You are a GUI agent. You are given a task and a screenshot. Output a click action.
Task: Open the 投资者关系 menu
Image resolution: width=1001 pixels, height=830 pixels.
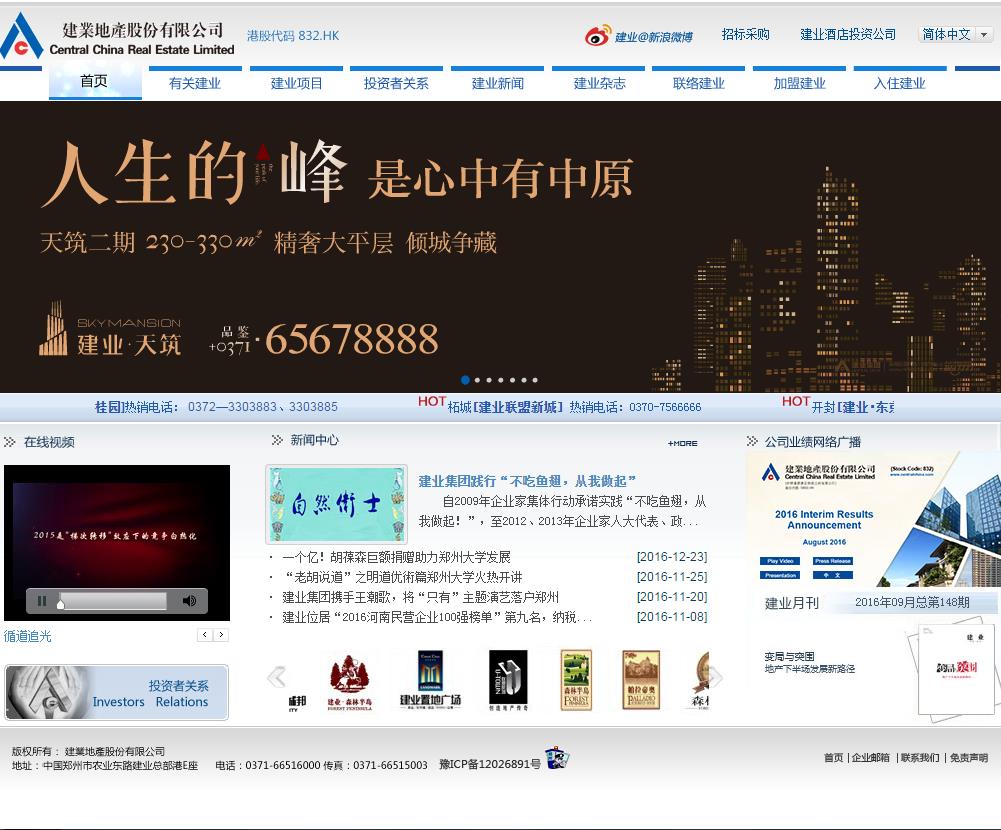[x=396, y=83]
